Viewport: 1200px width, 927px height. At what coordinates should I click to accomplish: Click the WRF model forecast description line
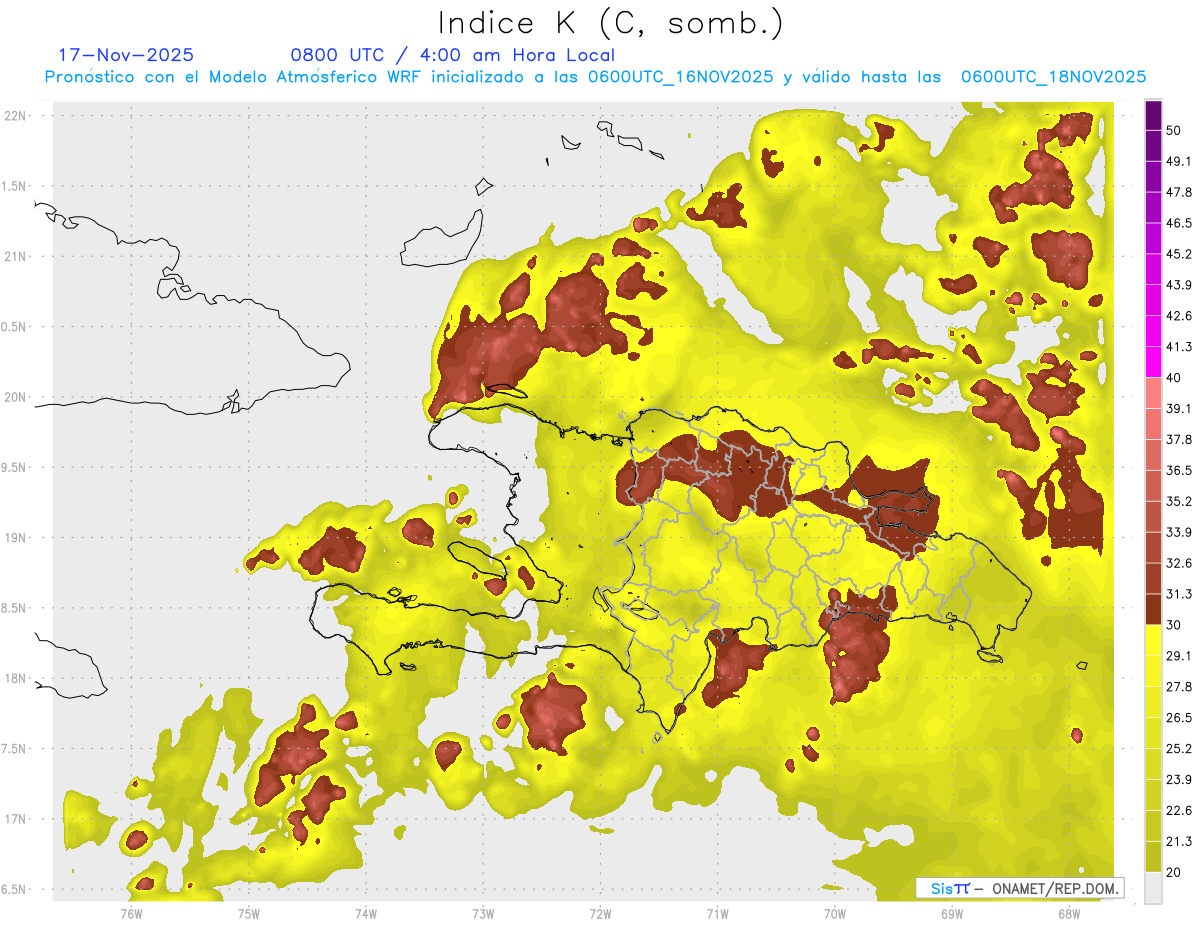click(595, 77)
